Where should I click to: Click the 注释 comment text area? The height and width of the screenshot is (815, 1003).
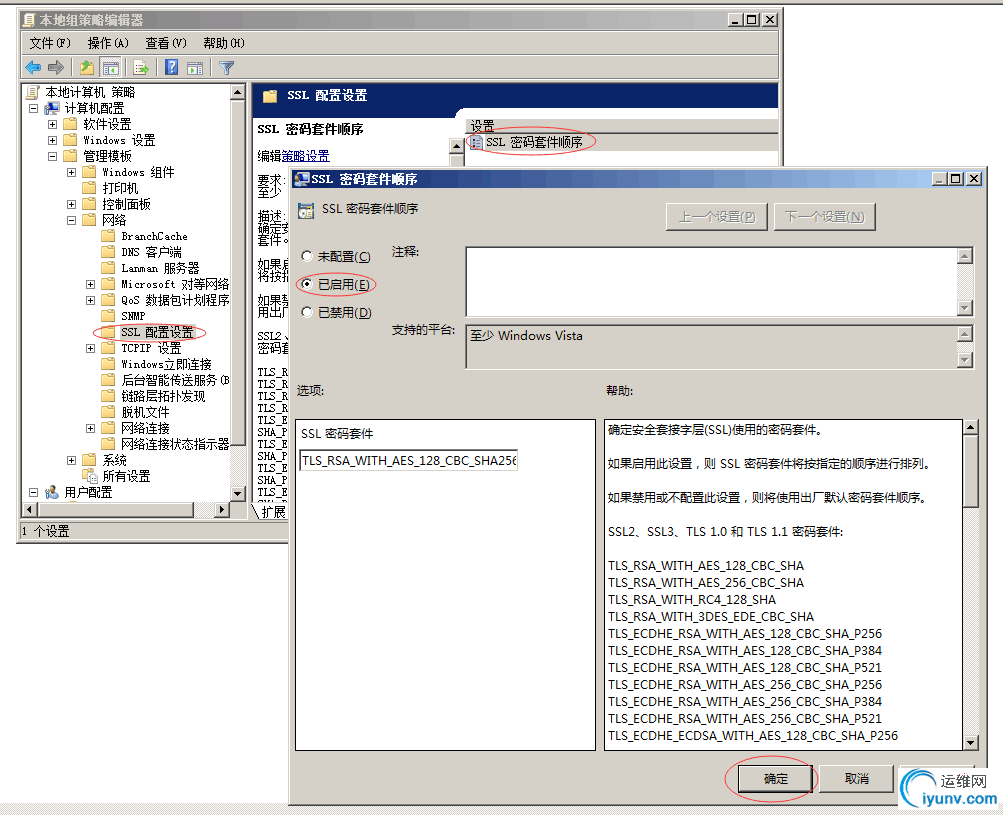(711, 281)
